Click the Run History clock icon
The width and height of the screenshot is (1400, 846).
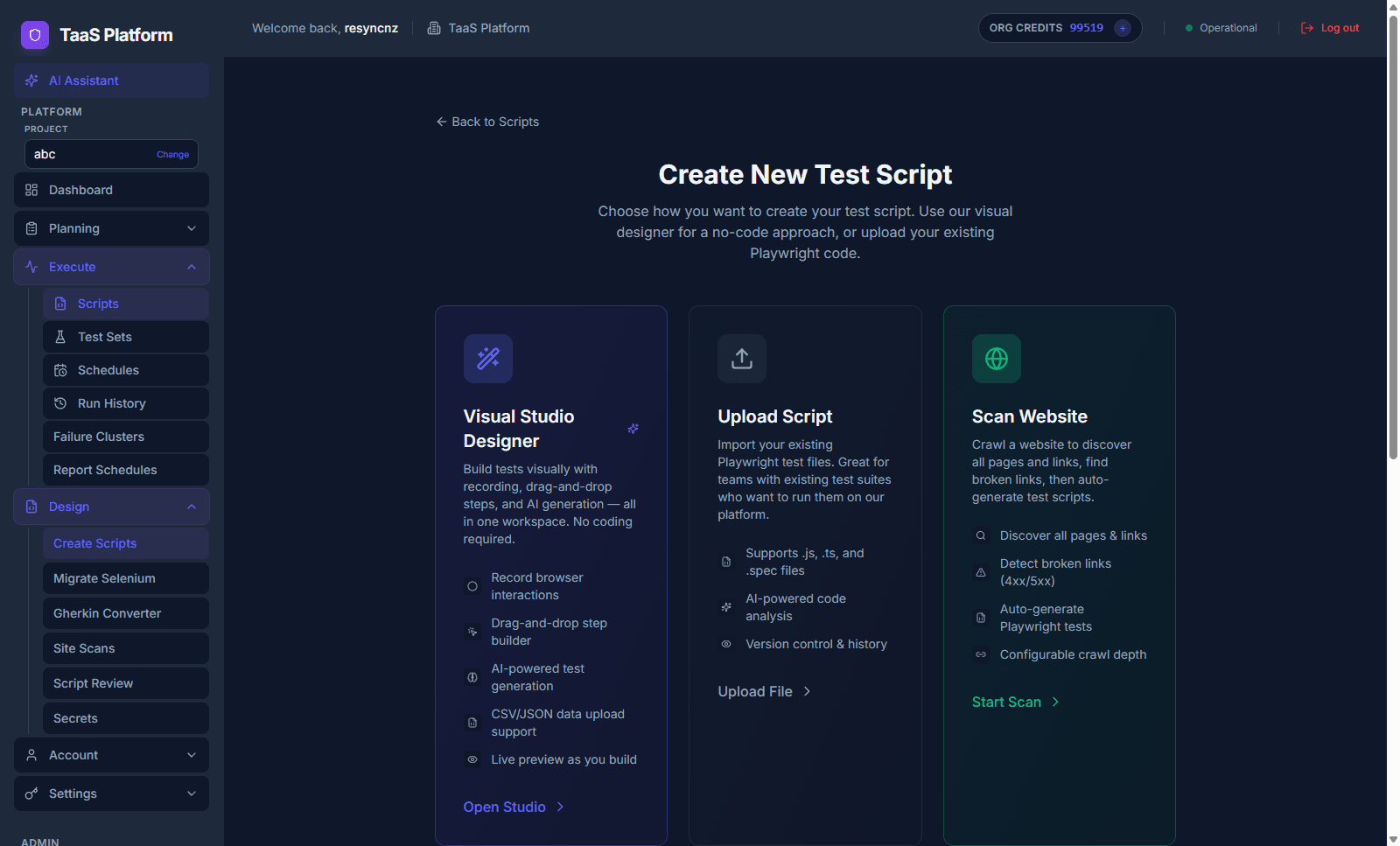(x=60, y=403)
